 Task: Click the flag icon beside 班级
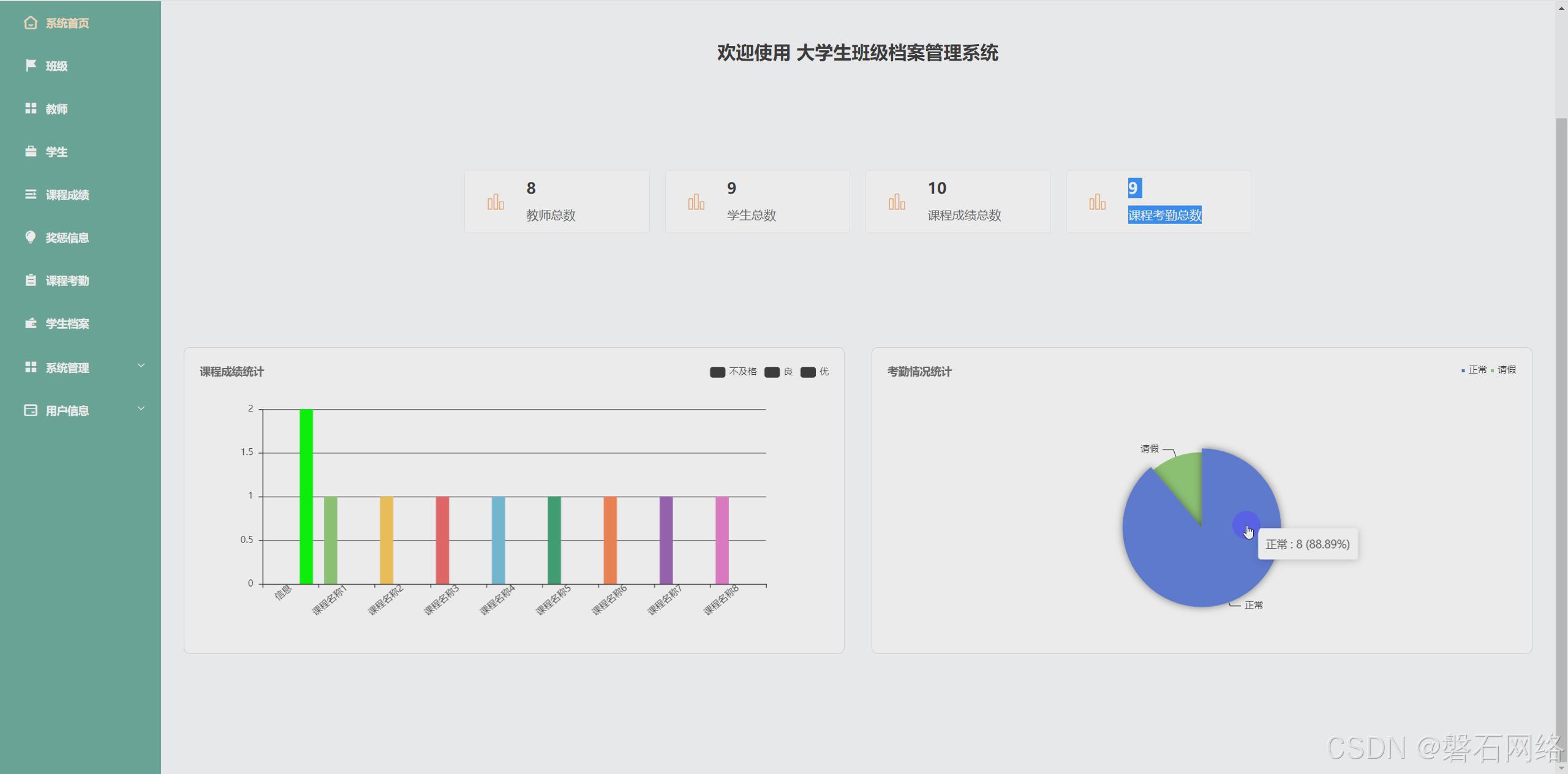click(31, 66)
